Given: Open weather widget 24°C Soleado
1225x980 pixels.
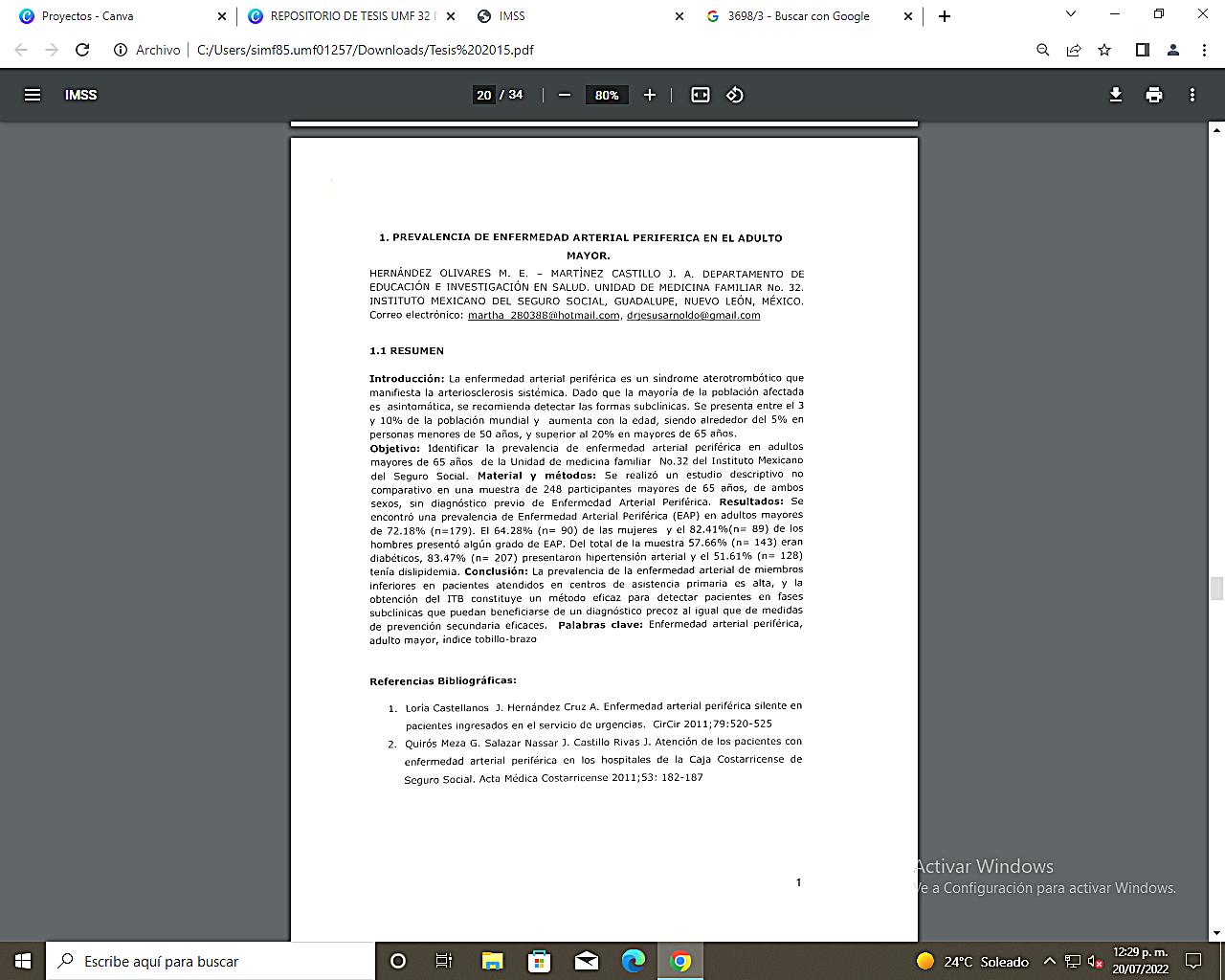Looking at the screenshot, I should (972, 962).
